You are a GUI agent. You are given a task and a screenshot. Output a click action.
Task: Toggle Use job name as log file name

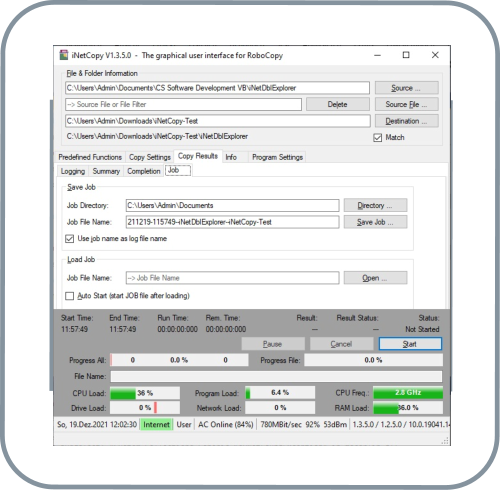pyautogui.click(x=69, y=239)
